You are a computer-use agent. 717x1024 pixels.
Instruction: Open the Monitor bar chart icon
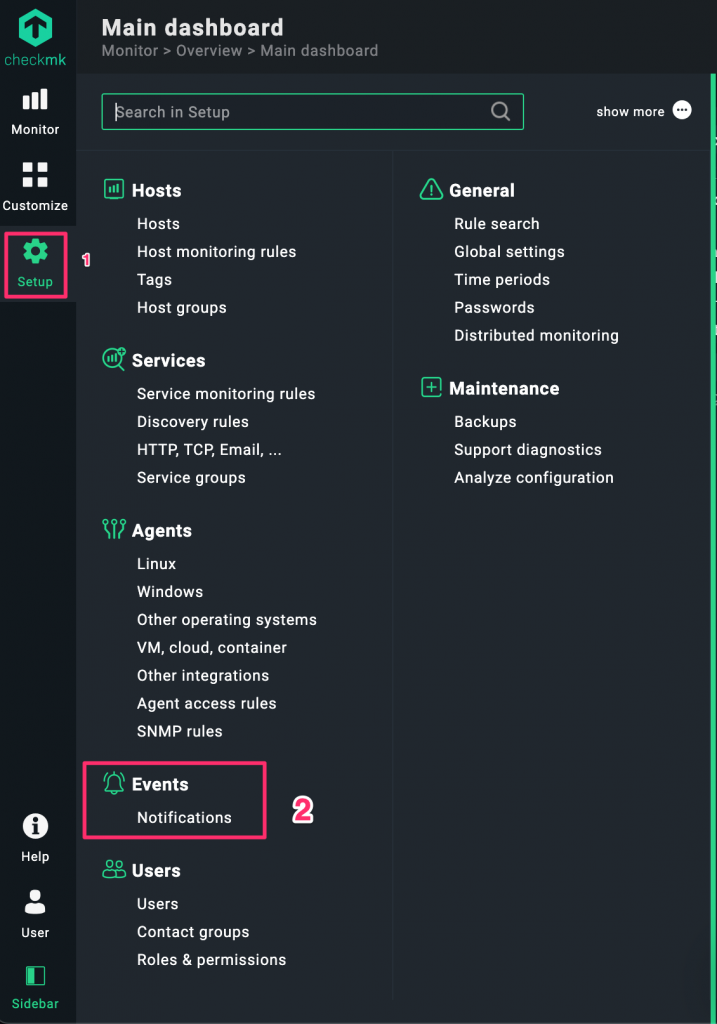click(x=35, y=100)
